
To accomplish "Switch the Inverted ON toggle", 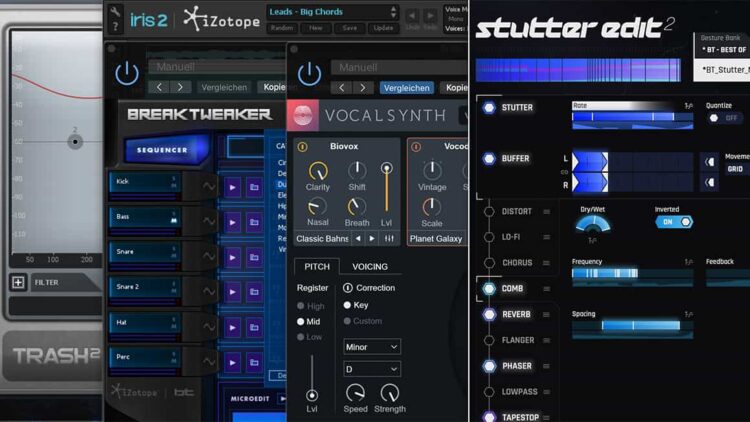I will point(674,222).
